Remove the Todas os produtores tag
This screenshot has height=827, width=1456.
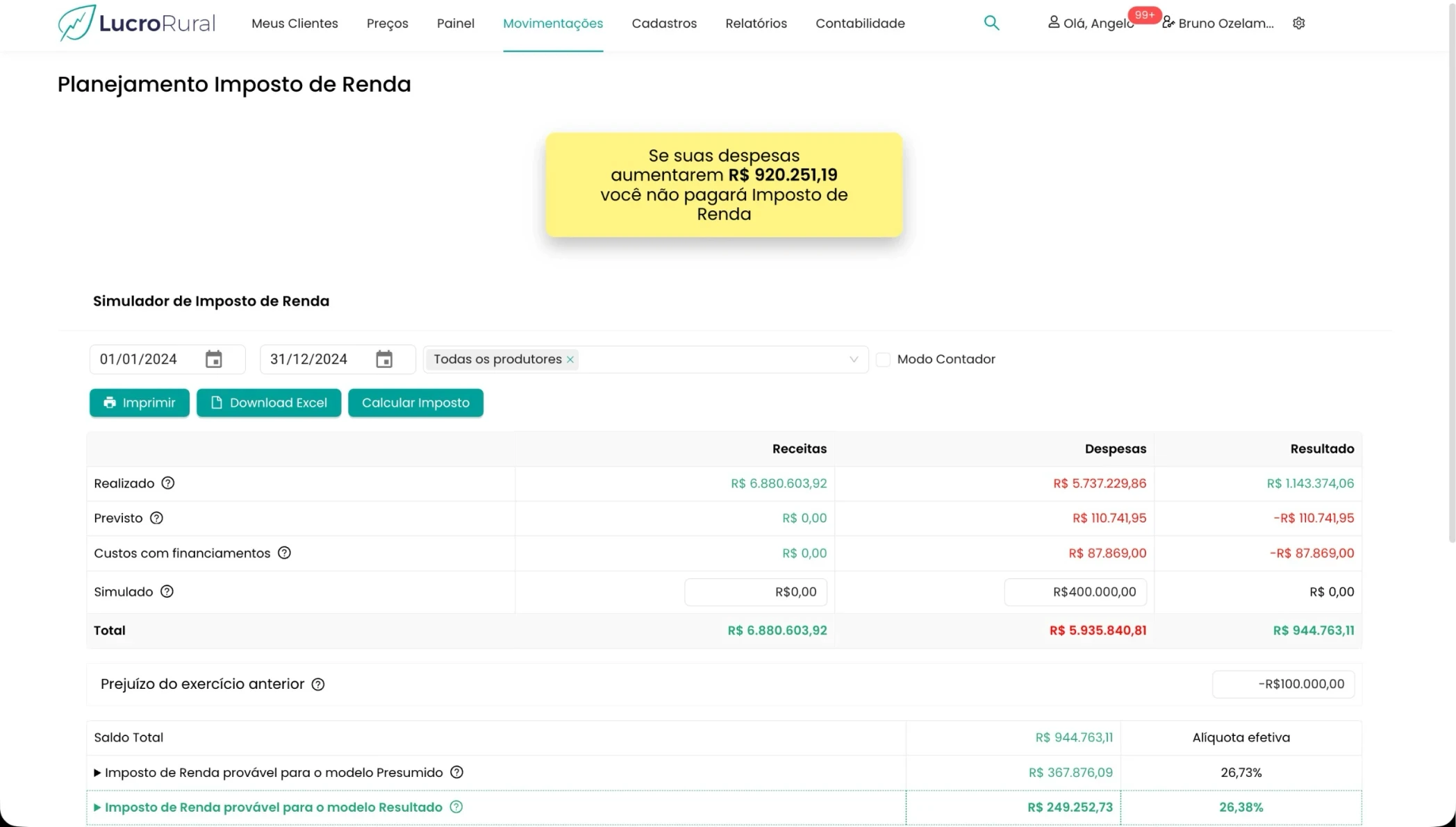click(x=570, y=359)
